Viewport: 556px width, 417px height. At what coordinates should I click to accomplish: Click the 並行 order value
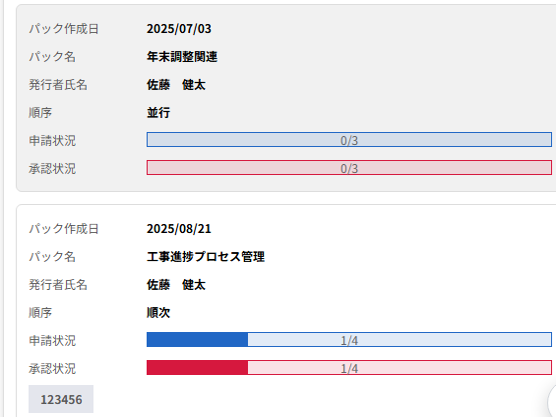coord(159,113)
